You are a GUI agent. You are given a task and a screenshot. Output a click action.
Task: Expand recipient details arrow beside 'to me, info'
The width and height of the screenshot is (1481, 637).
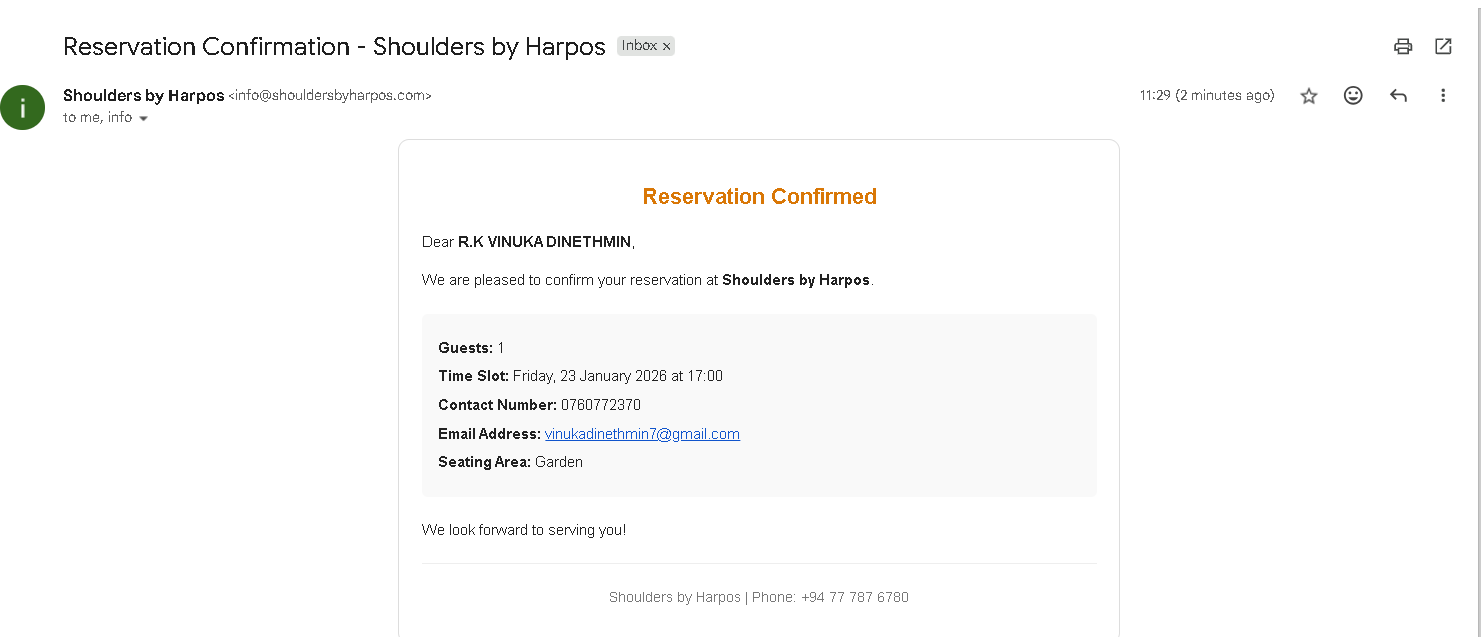pos(143,118)
